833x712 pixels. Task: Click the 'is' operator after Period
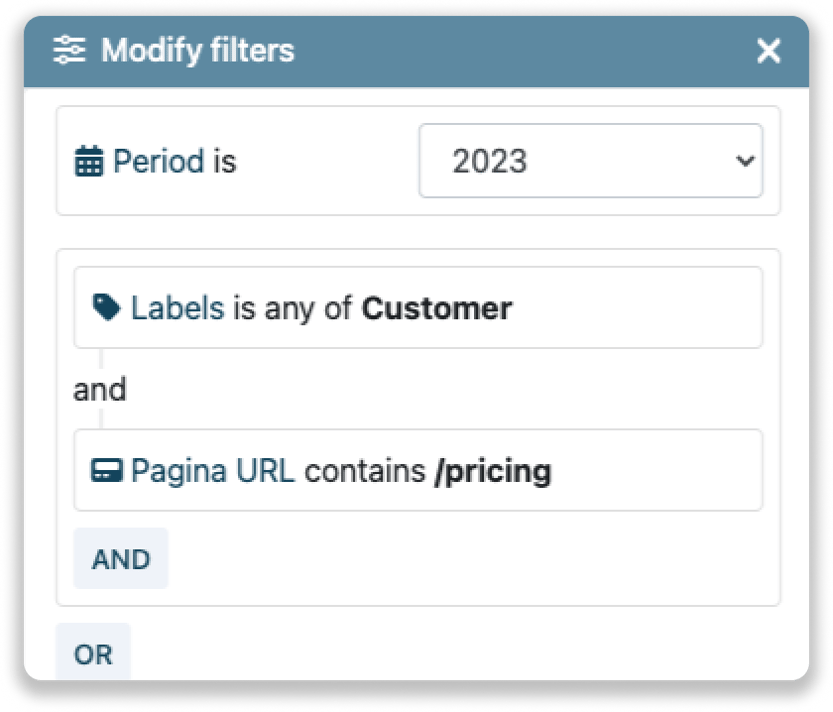pyautogui.click(x=224, y=161)
